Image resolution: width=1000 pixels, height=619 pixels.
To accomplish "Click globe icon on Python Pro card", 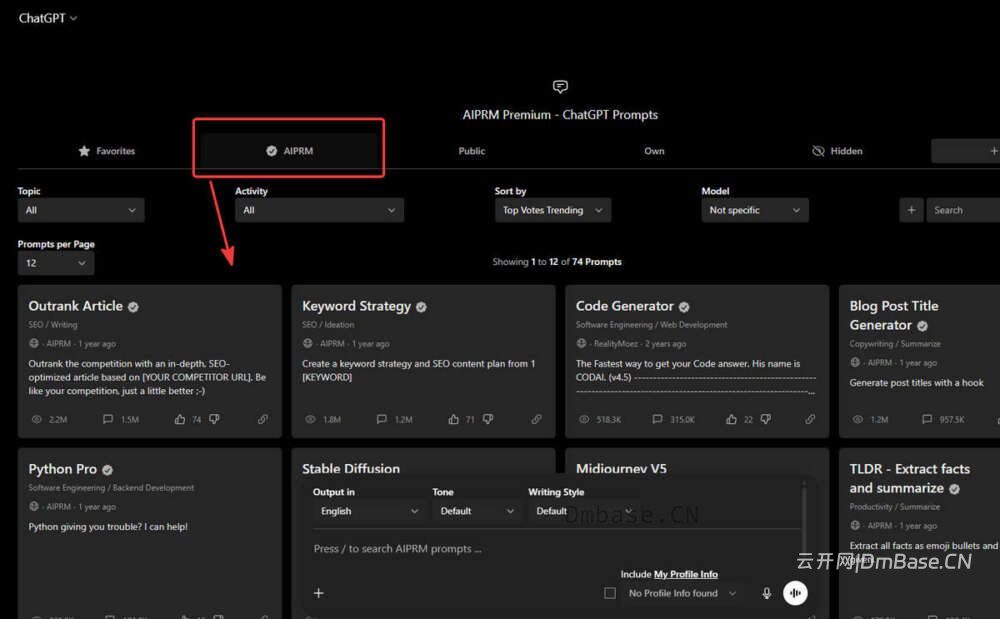I will pos(34,506).
